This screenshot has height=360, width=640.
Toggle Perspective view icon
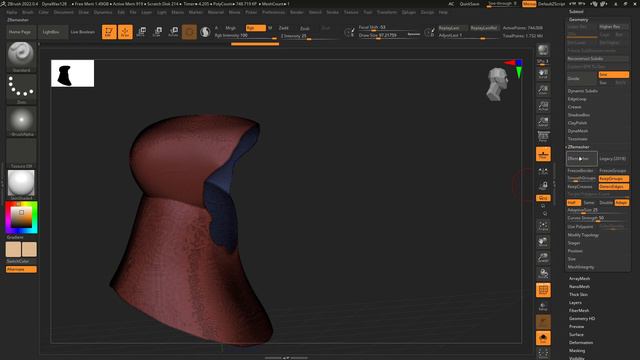pyautogui.click(x=543, y=137)
